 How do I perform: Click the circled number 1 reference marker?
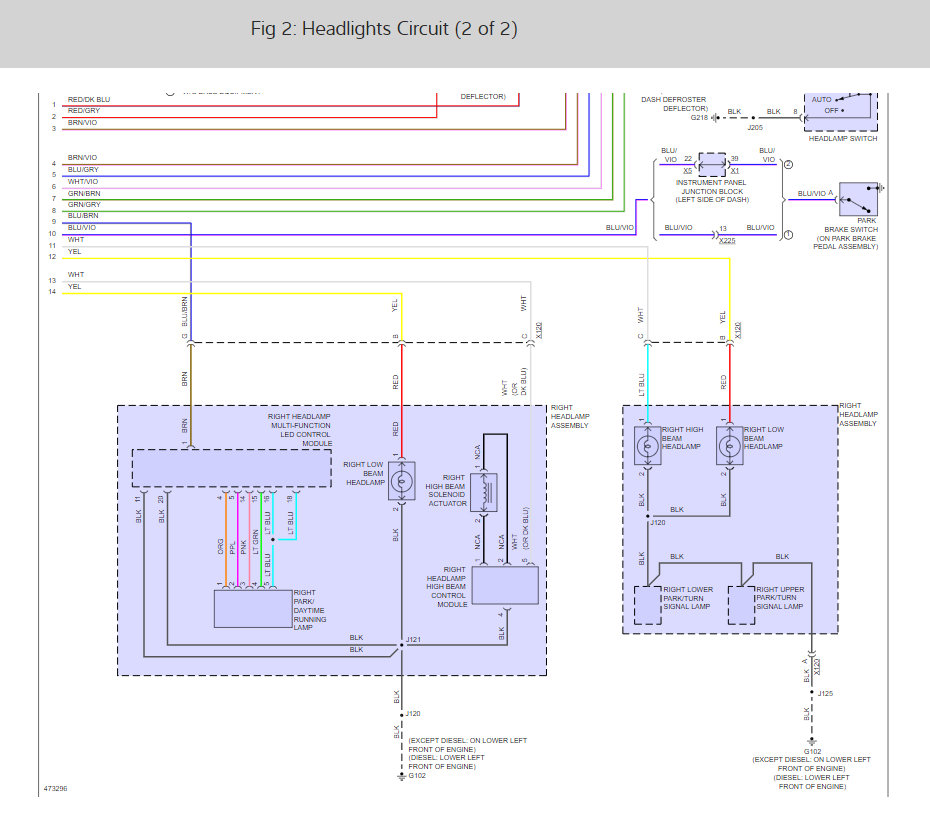click(788, 235)
